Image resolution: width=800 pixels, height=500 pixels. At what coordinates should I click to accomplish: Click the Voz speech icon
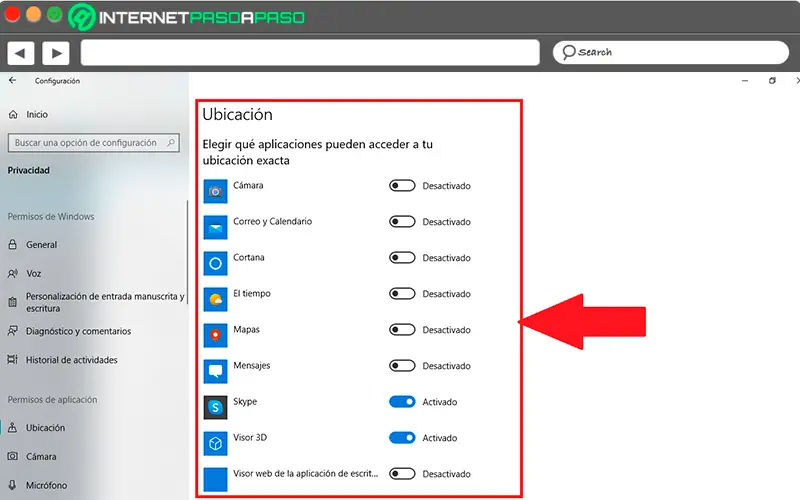(13, 273)
